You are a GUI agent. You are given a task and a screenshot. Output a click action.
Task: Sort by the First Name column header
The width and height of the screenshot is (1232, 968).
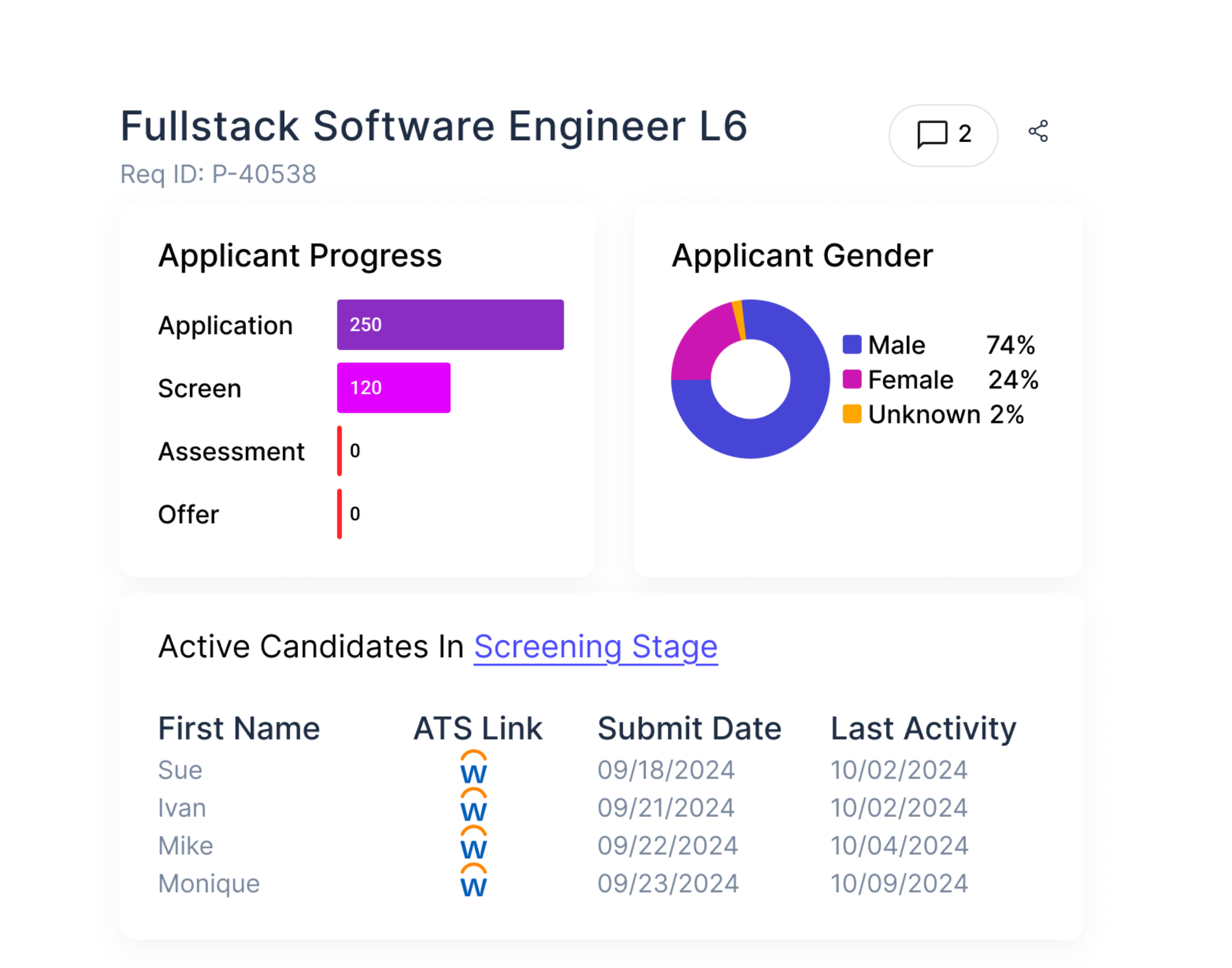238,728
